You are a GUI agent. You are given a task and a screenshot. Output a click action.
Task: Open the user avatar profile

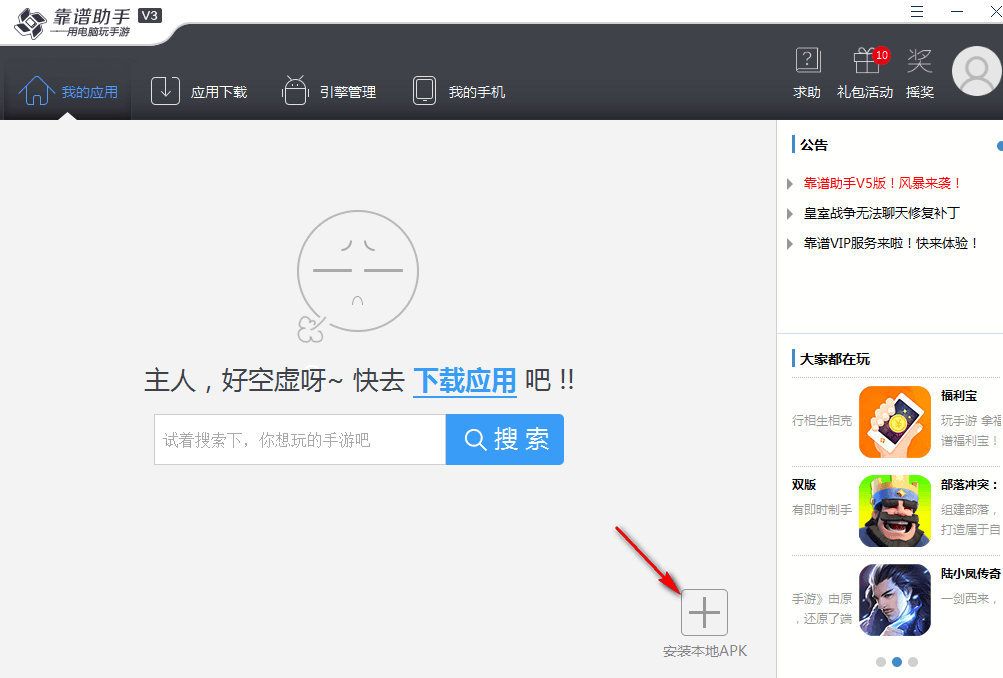[976, 72]
